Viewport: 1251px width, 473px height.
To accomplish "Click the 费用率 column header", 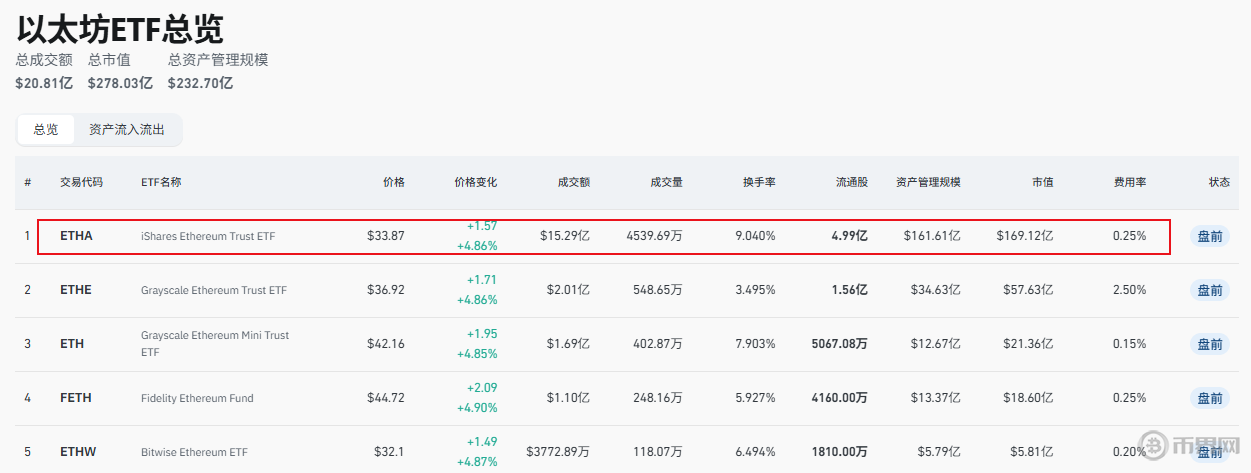I will tap(1130, 182).
